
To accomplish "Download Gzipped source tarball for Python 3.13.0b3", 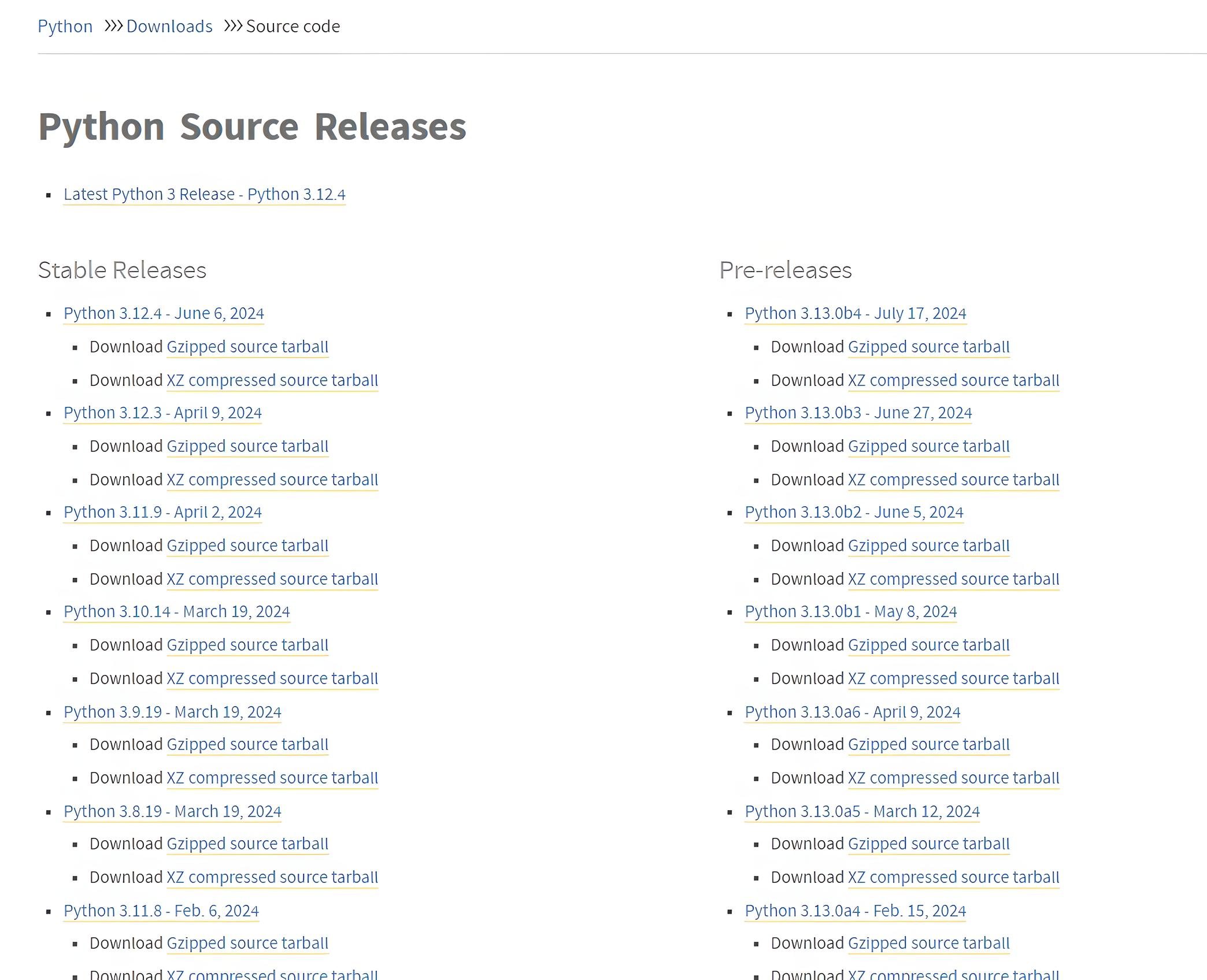I will coord(928,446).
